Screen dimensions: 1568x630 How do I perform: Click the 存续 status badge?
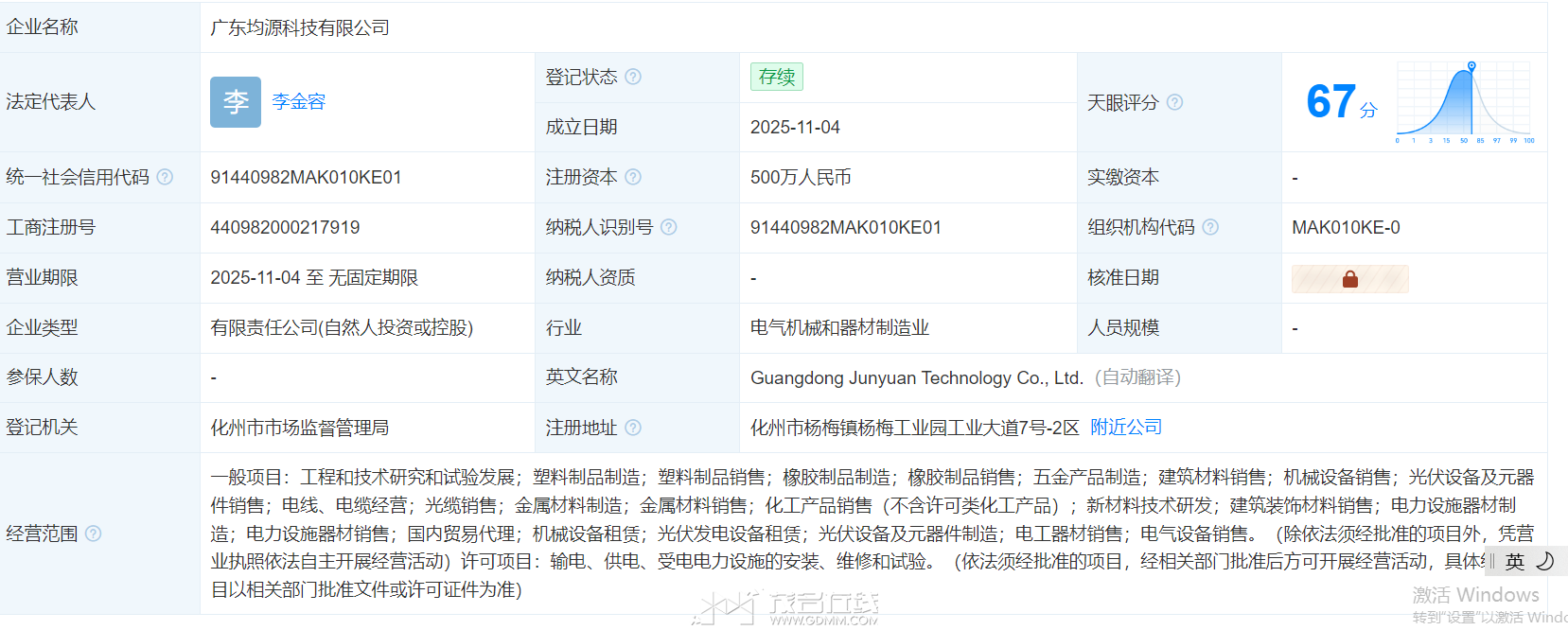point(777,77)
